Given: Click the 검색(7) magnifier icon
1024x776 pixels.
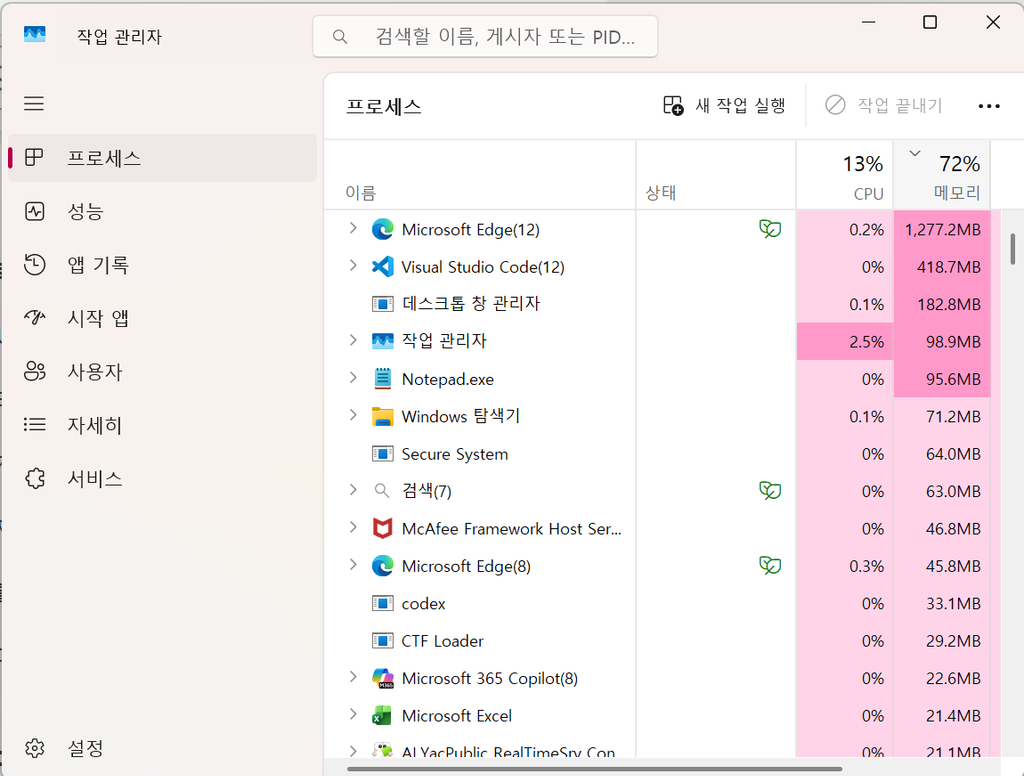Looking at the screenshot, I should coord(382,491).
